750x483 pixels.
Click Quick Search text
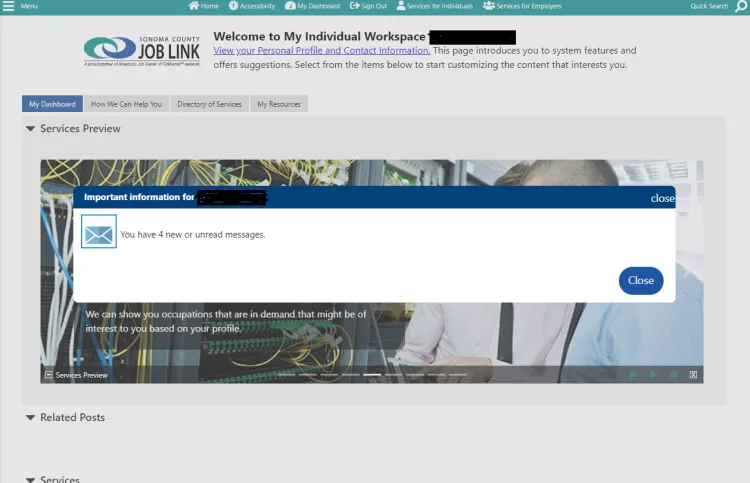point(709,6)
